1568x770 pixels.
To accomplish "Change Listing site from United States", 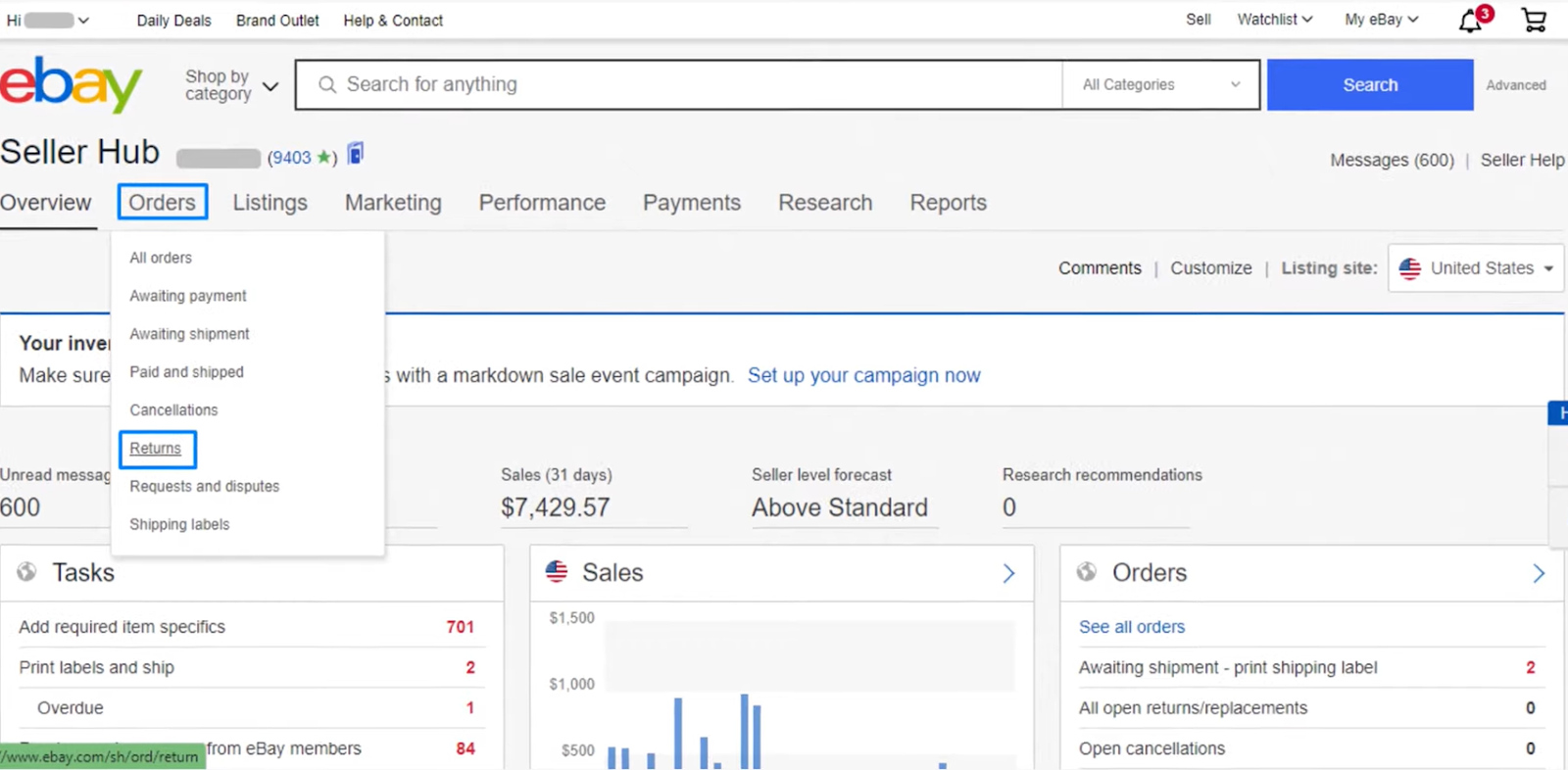I will (1476, 268).
